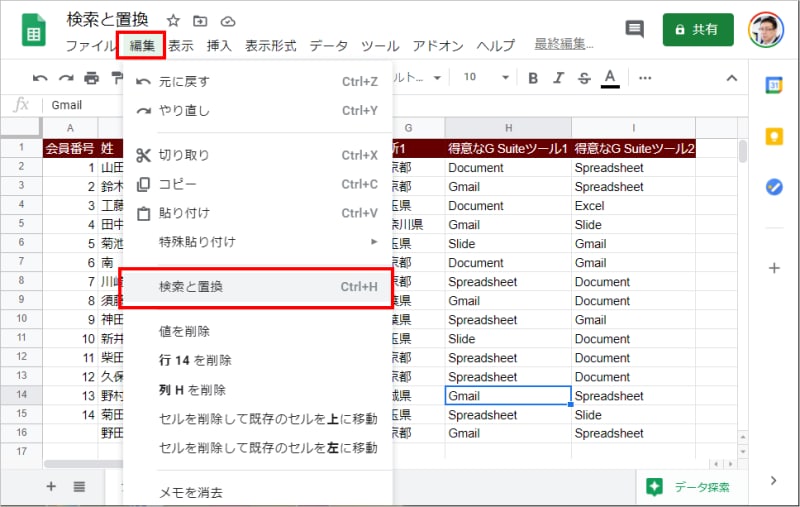Delete cells and shift left (左に移動)
This screenshot has height=507, width=800.
coord(258,448)
